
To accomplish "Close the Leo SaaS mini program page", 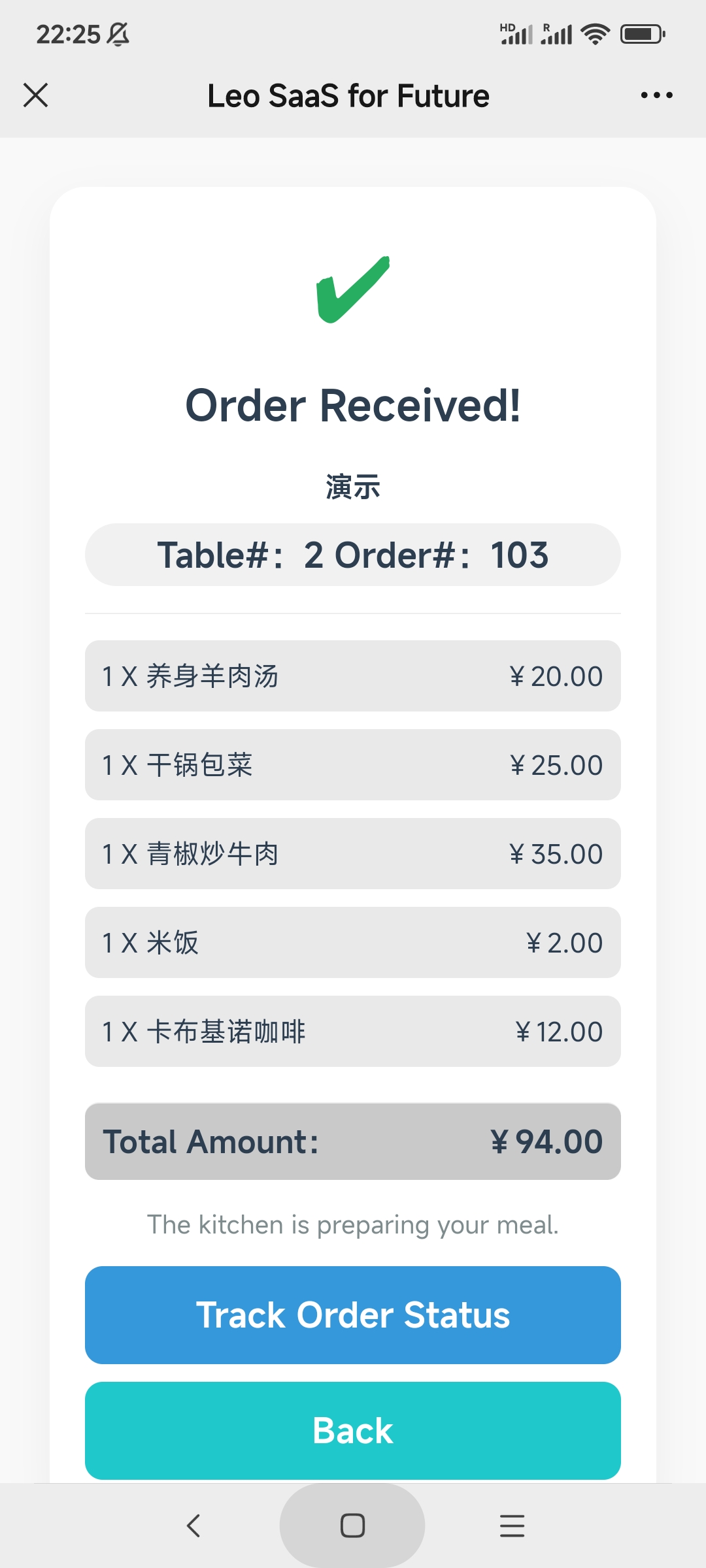I will (36, 95).
